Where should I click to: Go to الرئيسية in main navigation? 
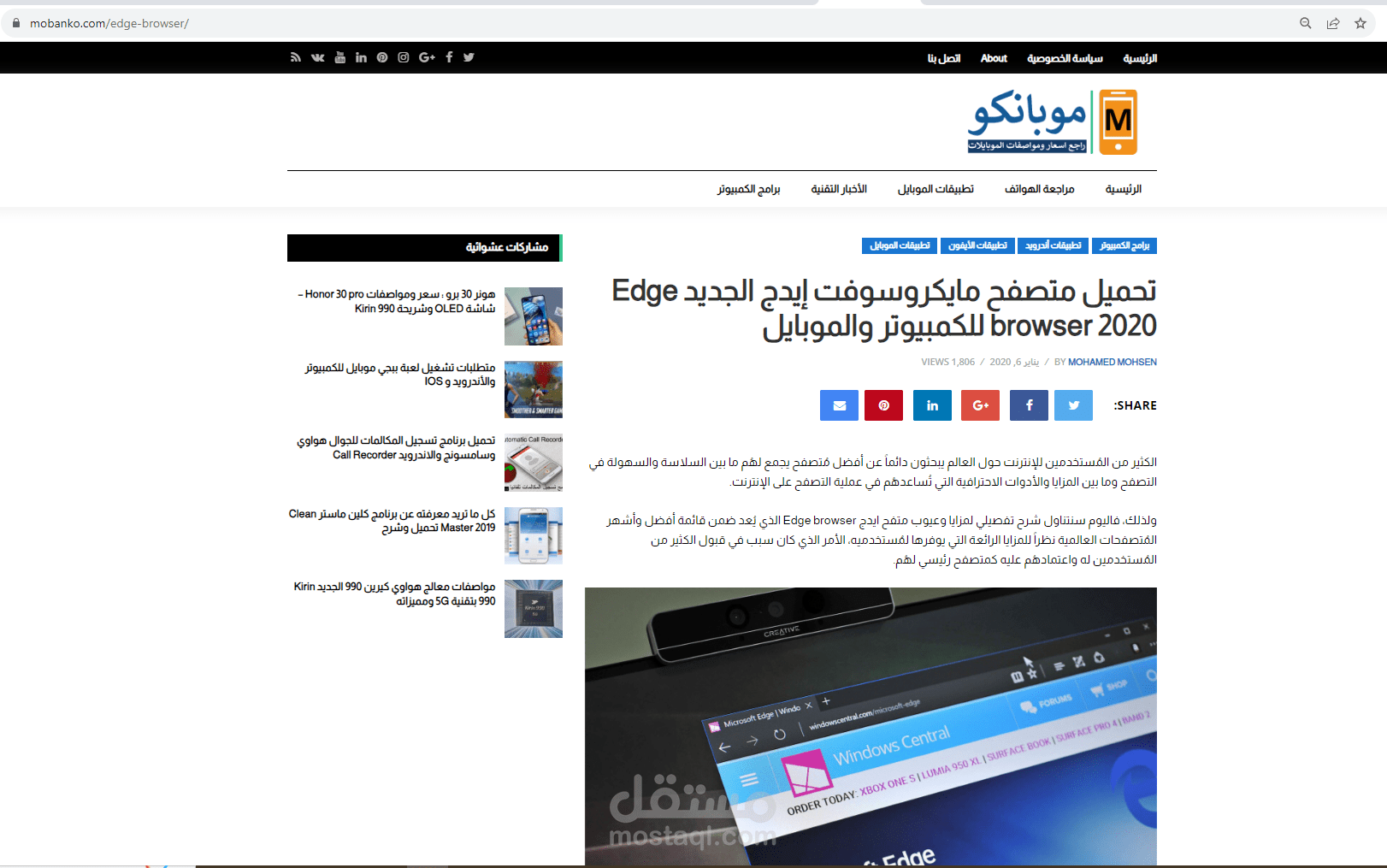click(x=1124, y=189)
